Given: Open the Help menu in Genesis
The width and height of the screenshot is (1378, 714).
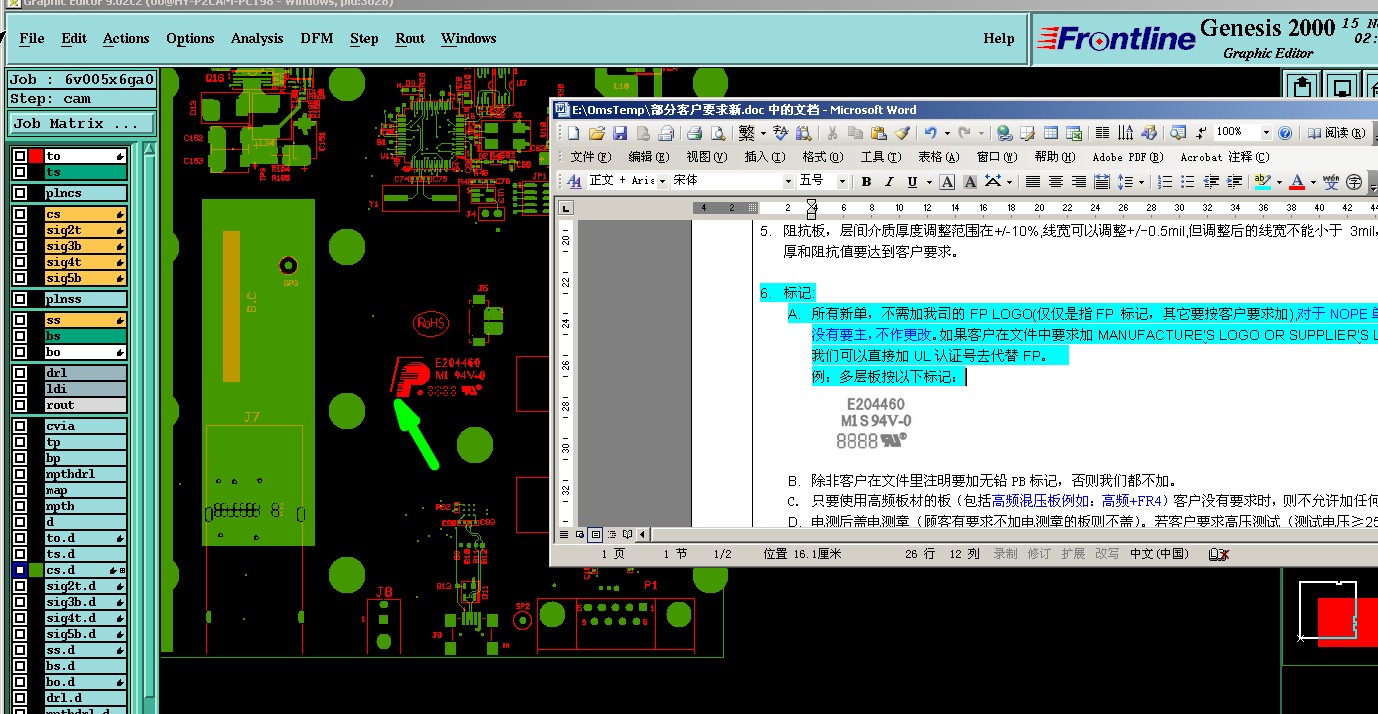Looking at the screenshot, I should pyautogui.click(x=998, y=38).
